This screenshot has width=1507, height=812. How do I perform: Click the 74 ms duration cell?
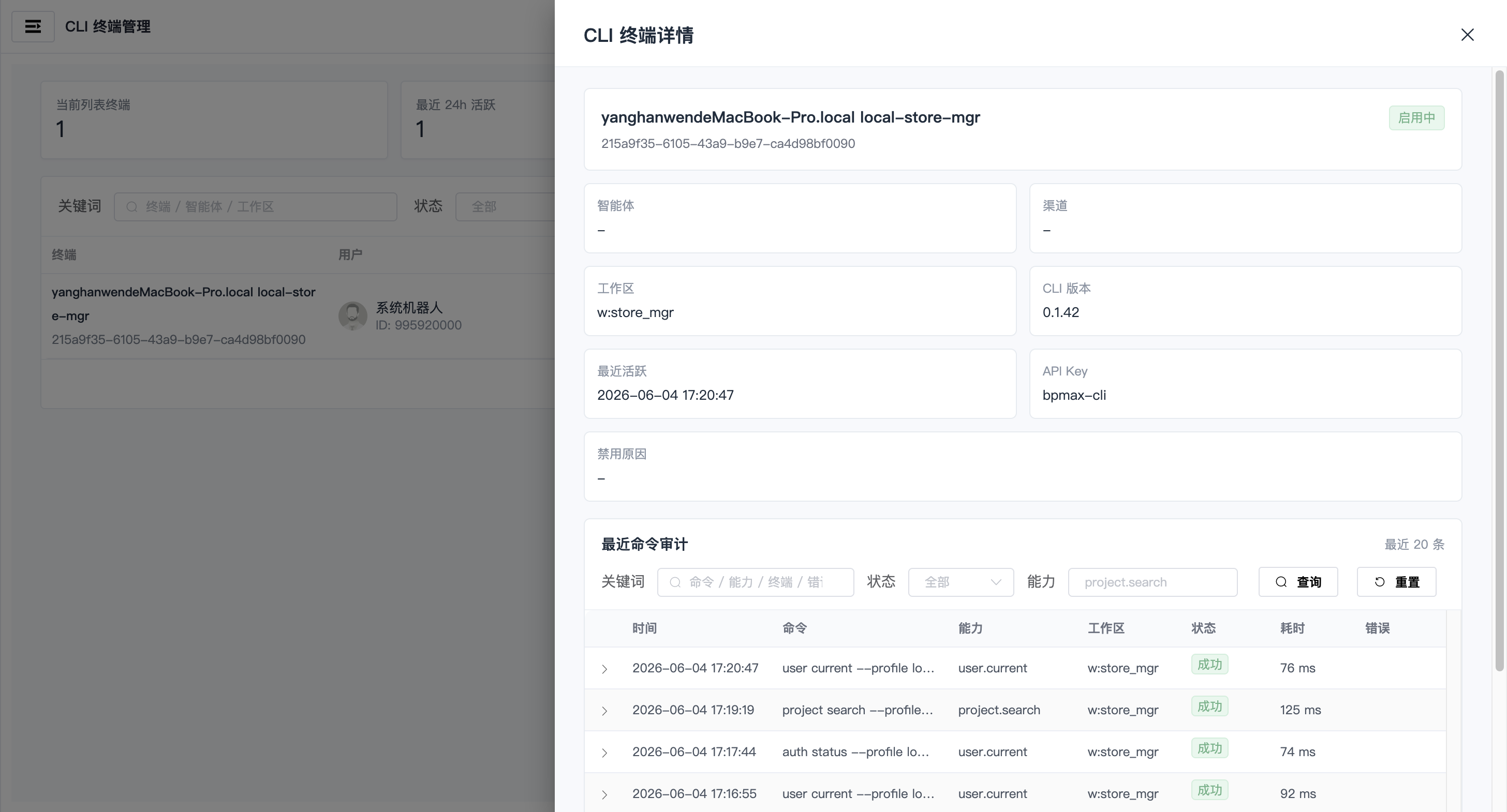1297,753
